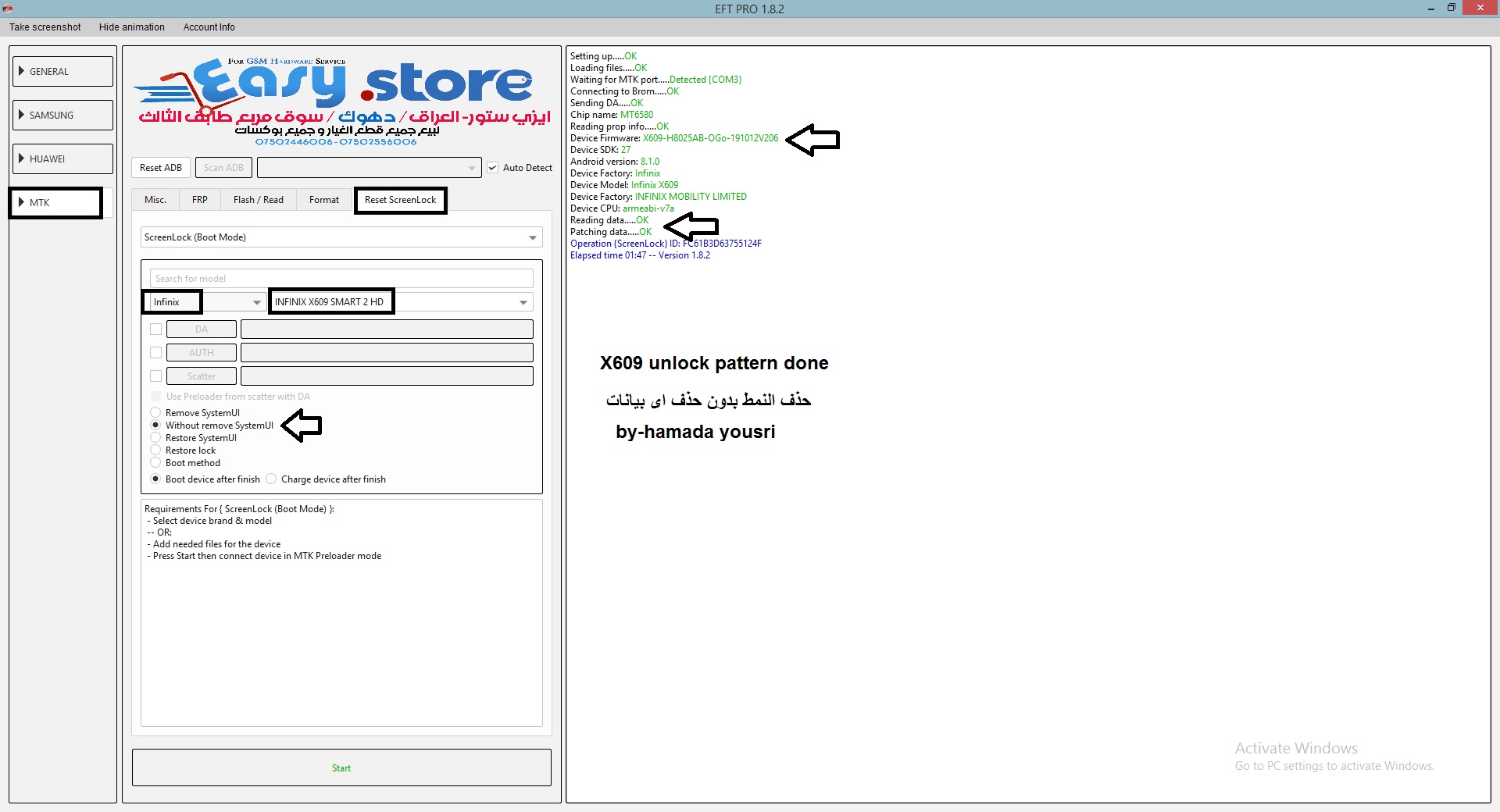Click the Operation ScreenLock ID log line
Viewport: 1500px width, 812px height.
666,244
